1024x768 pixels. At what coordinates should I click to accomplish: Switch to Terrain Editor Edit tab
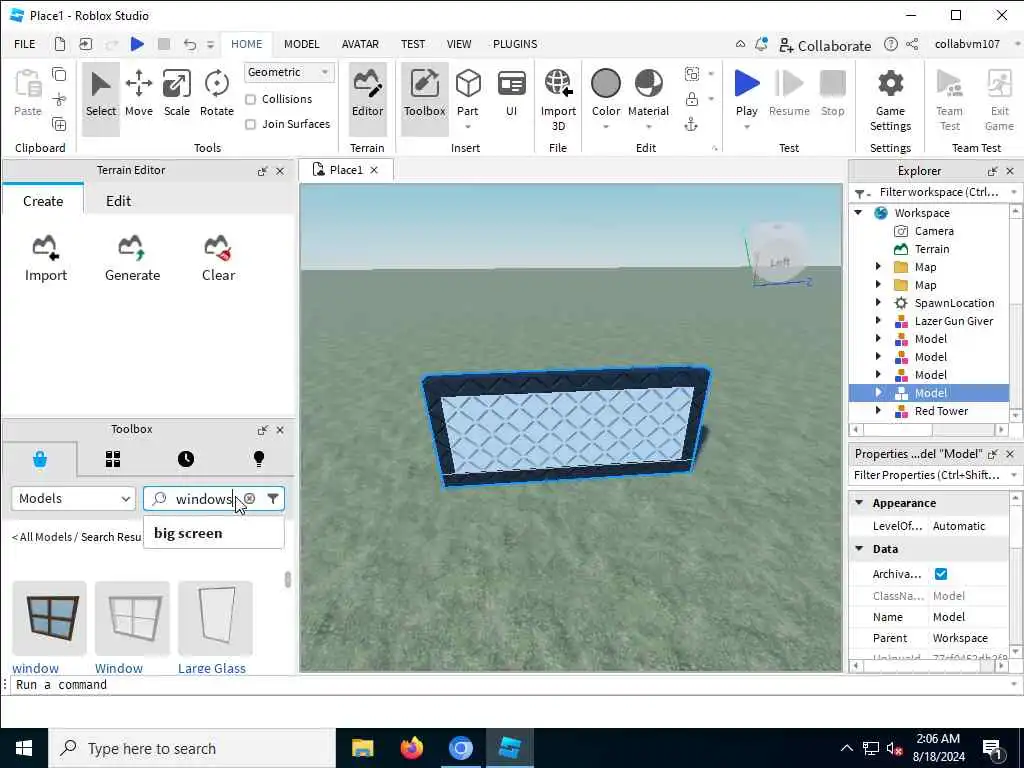click(118, 201)
